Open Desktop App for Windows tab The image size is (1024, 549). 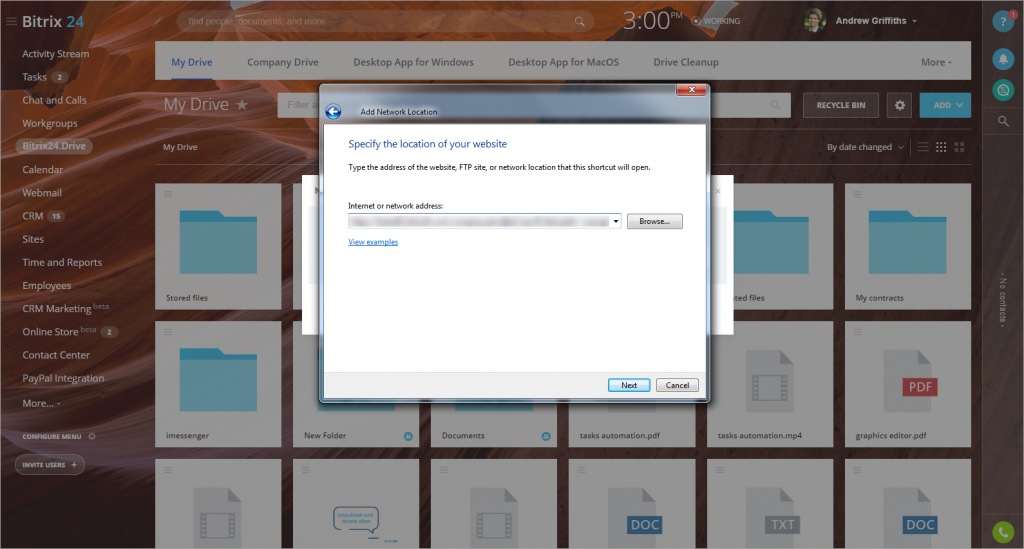413,62
